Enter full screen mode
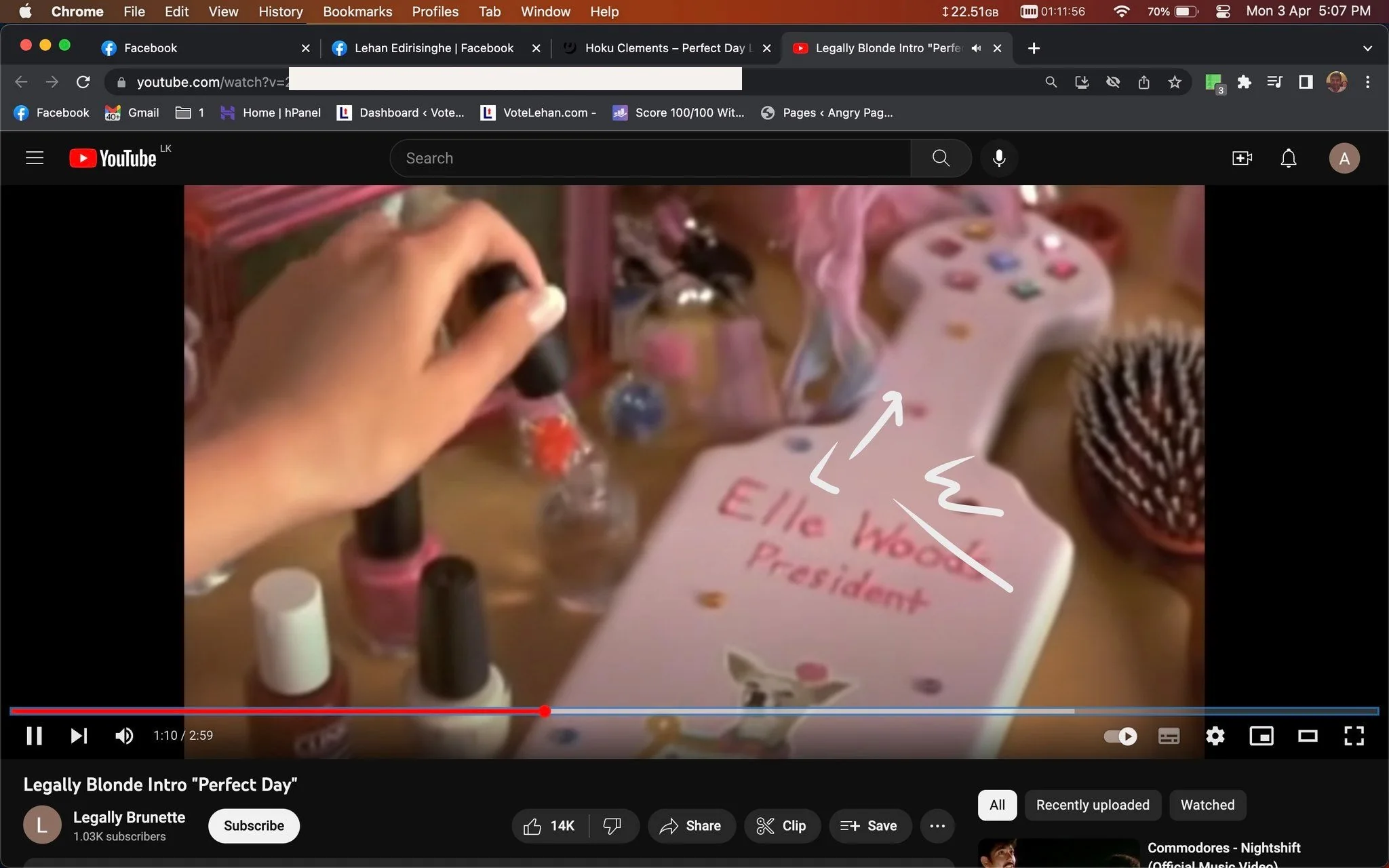 pyautogui.click(x=1354, y=736)
